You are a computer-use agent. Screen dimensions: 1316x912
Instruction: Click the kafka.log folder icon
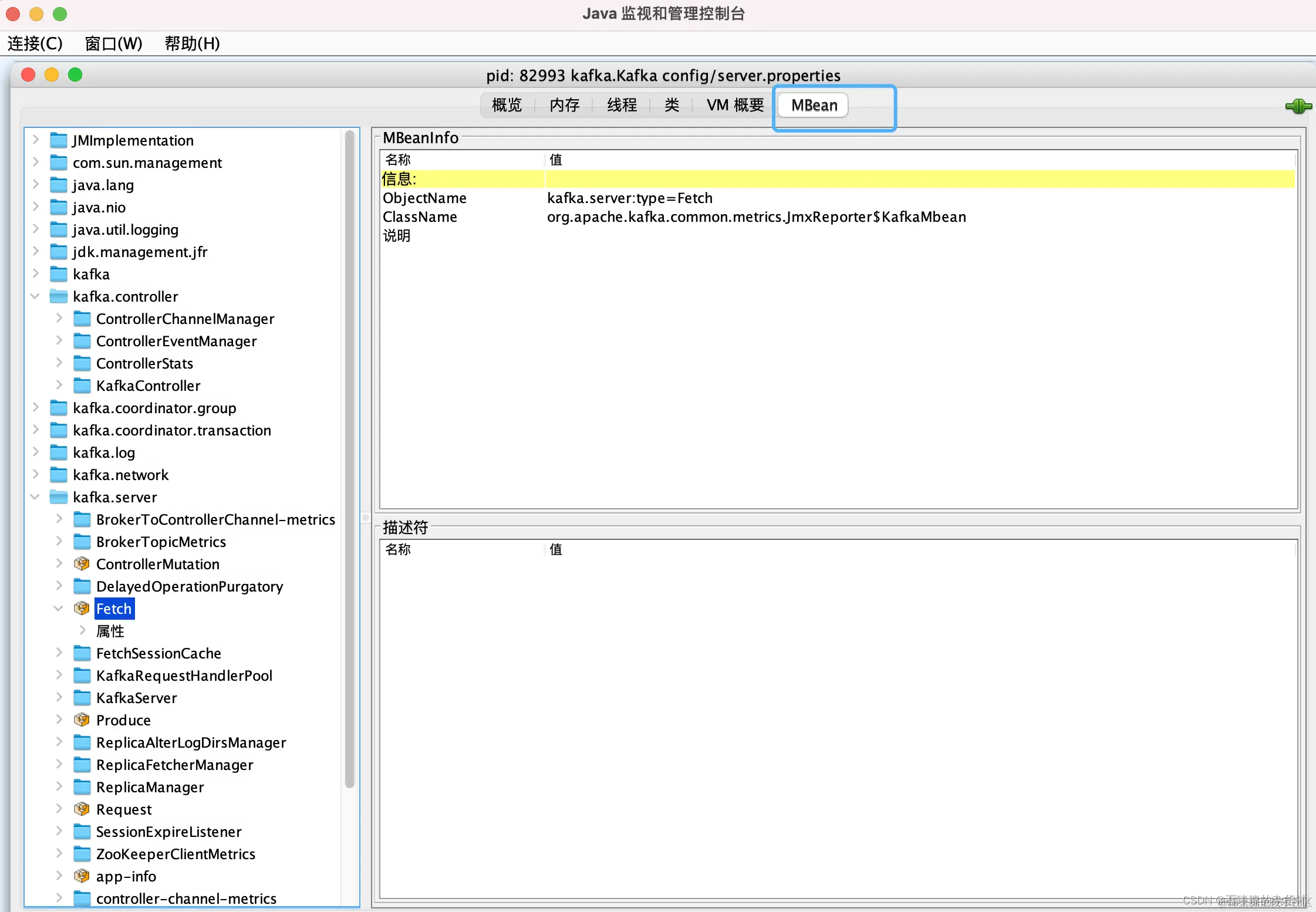[59, 452]
